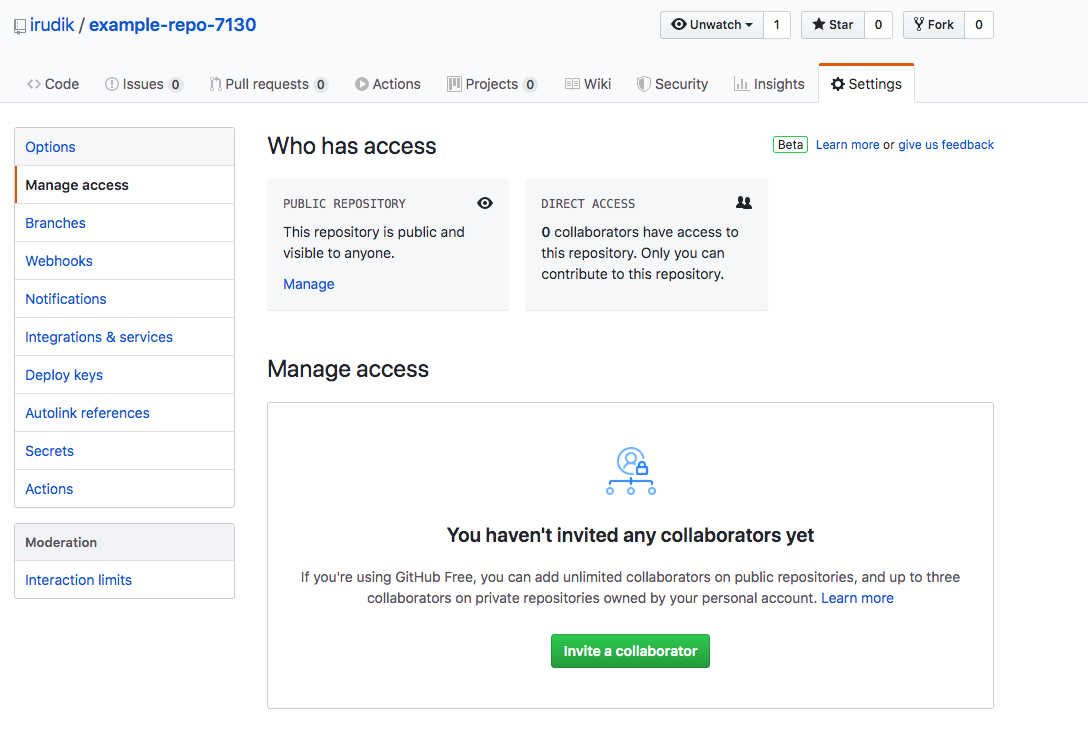
Task: Open the give us feedback link
Action: (x=946, y=145)
